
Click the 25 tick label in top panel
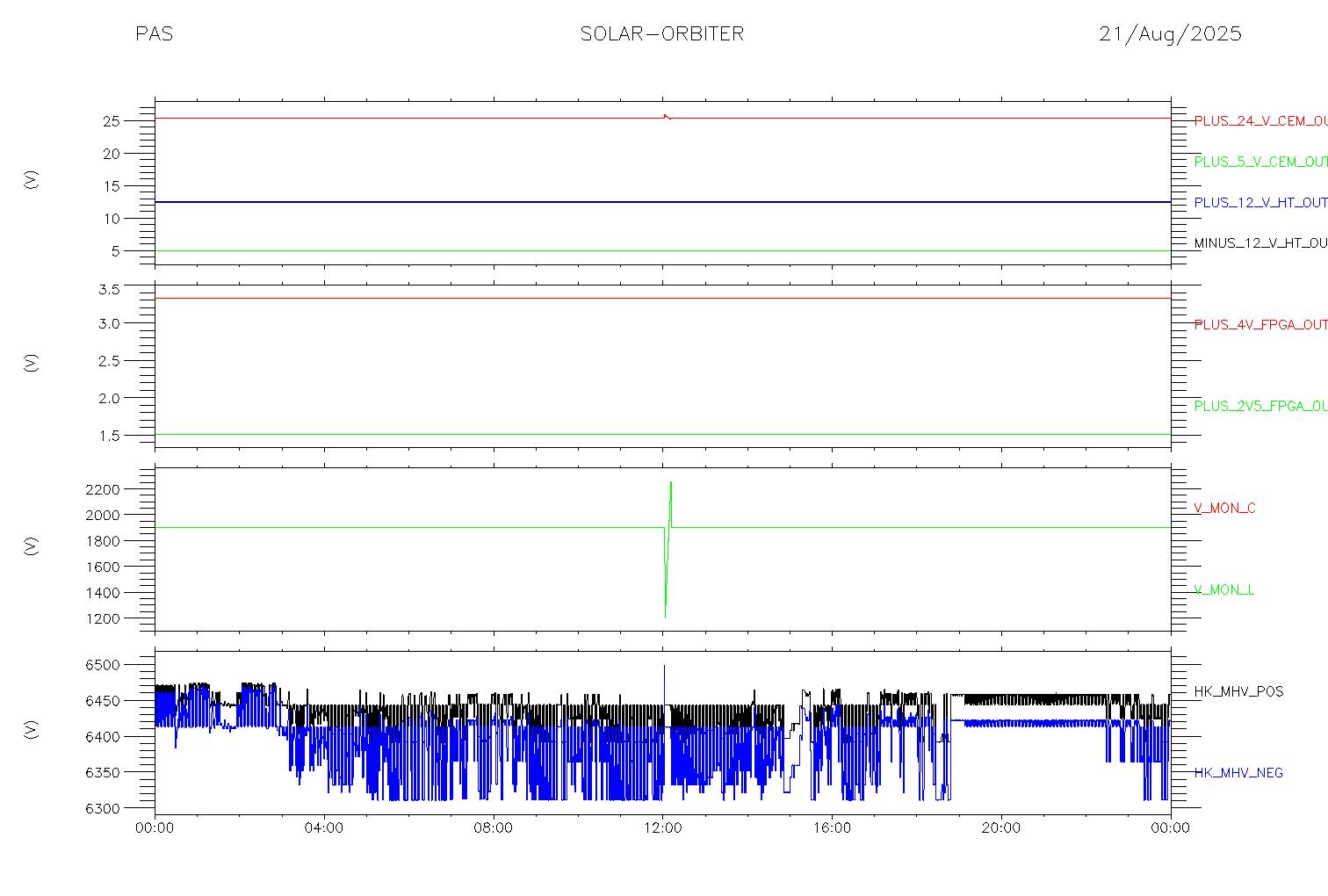(112, 121)
